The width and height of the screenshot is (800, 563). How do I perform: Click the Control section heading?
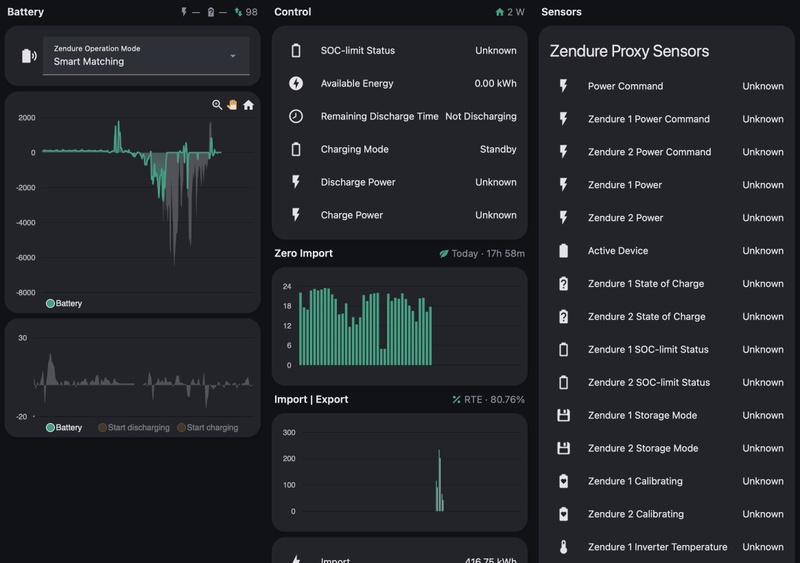tap(292, 12)
